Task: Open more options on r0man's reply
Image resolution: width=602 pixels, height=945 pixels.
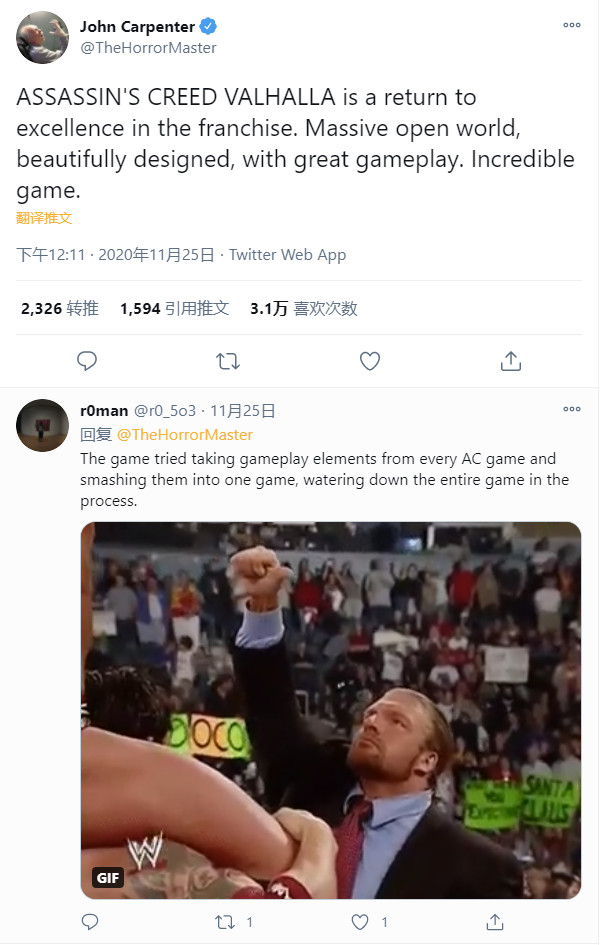Action: (571, 409)
